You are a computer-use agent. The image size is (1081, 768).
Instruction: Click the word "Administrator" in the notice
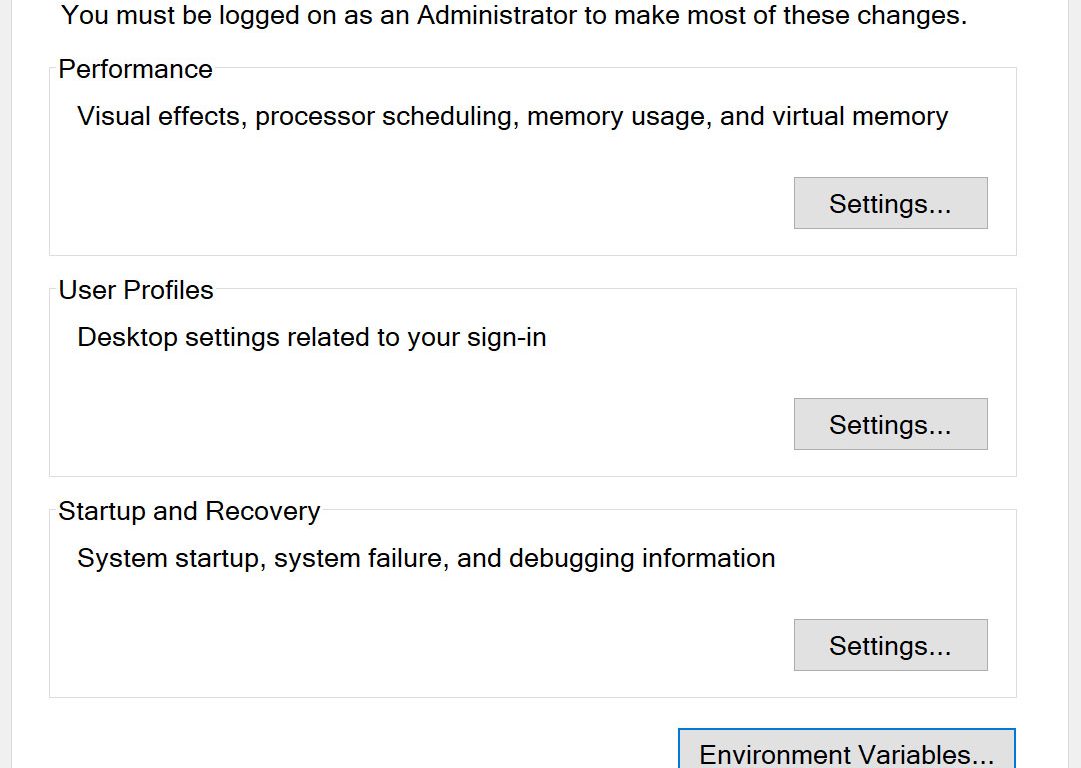coord(494,16)
